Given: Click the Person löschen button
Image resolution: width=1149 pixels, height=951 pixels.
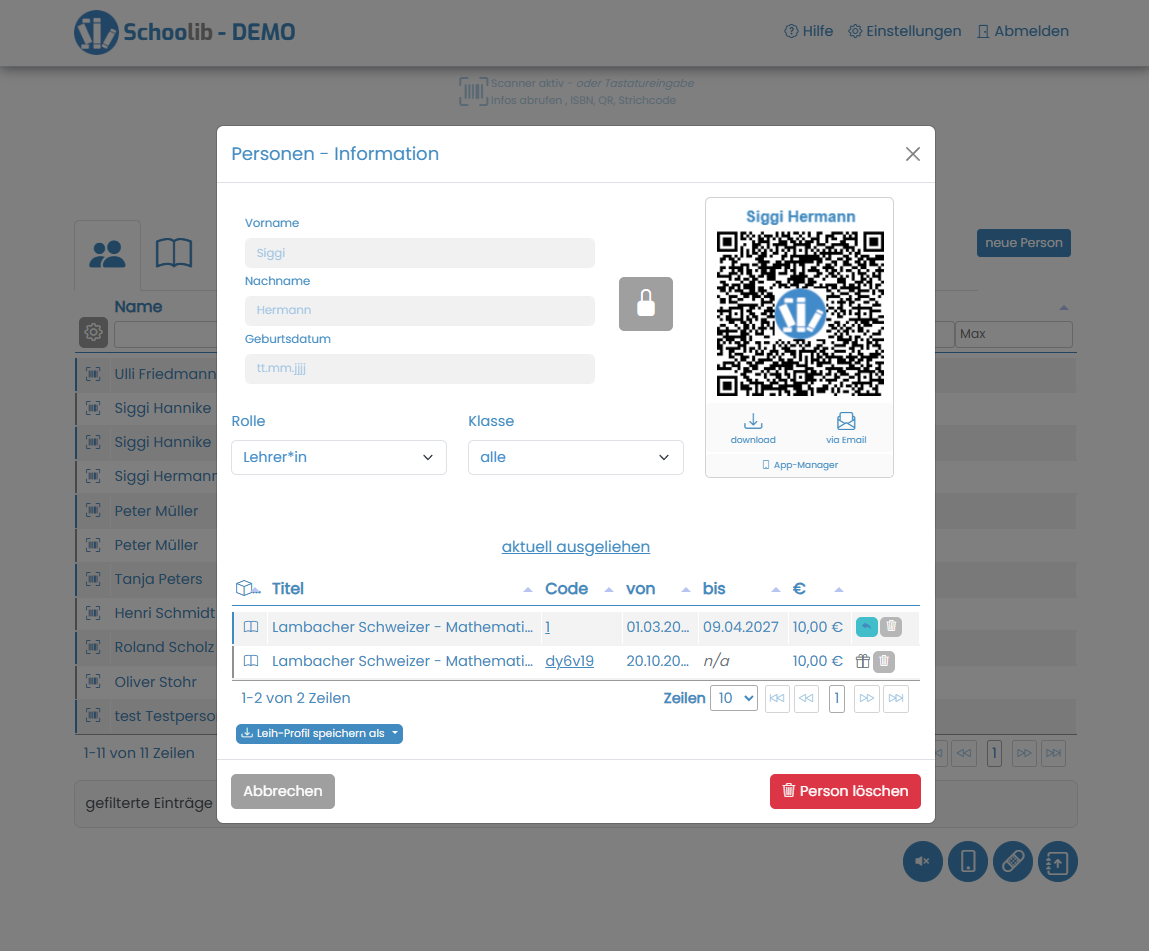Looking at the screenshot, I should click(x=845, y=790).
